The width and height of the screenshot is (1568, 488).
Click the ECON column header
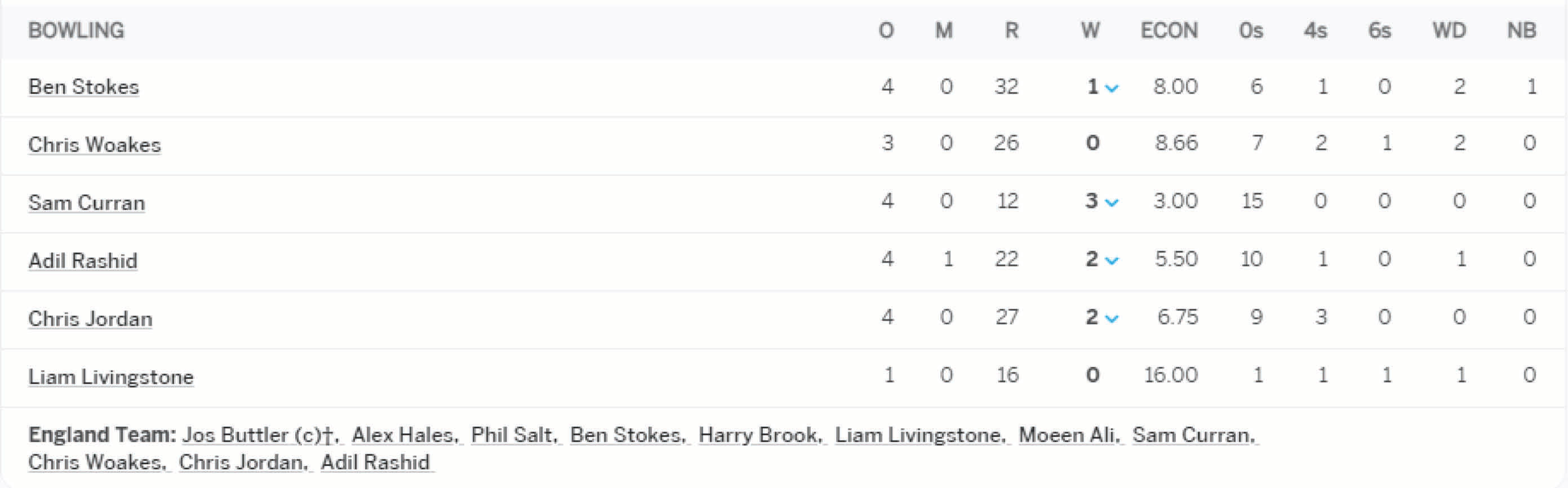(1169, 30)
